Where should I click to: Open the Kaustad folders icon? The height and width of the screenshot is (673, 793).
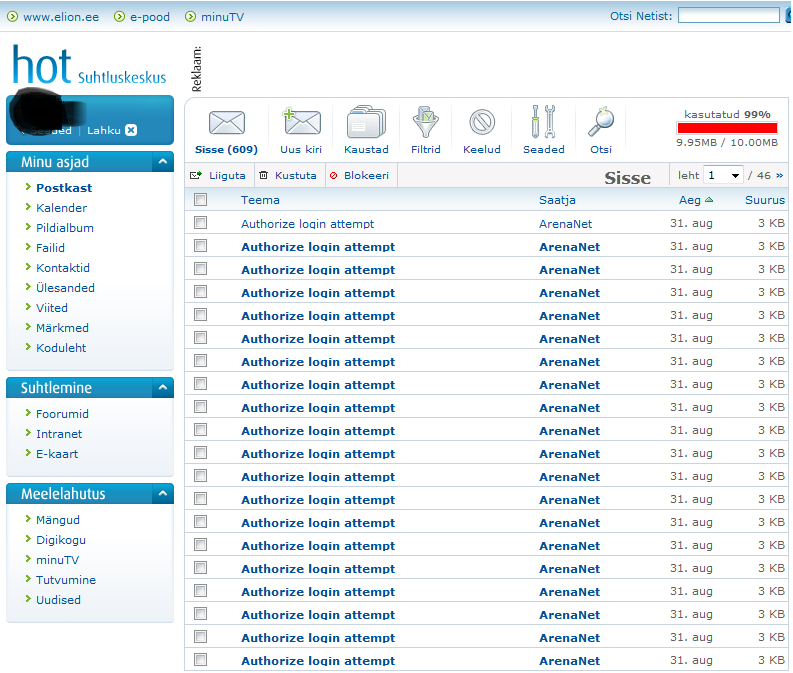366,122
